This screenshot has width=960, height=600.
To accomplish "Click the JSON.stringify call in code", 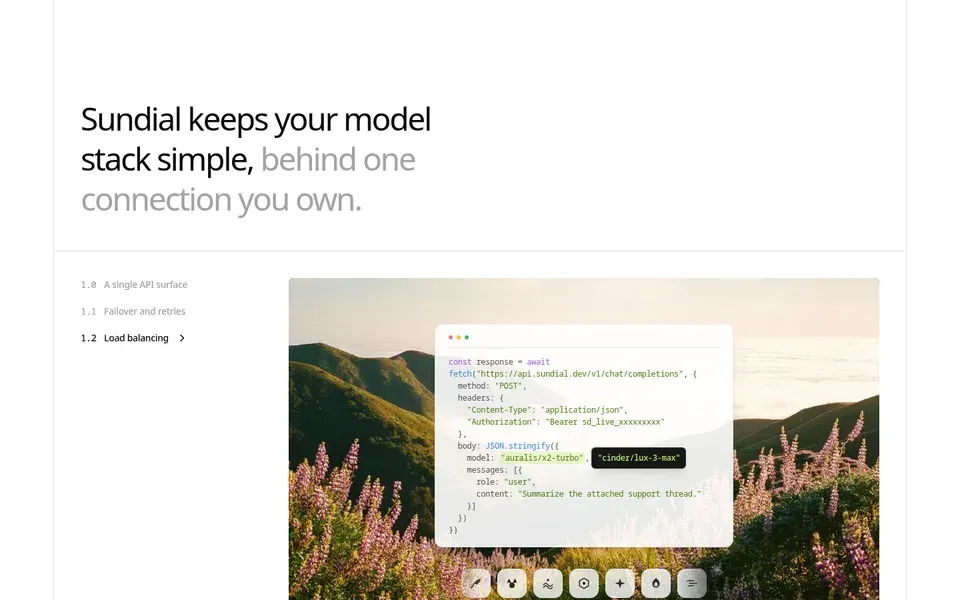I will [x=518, y=446].
